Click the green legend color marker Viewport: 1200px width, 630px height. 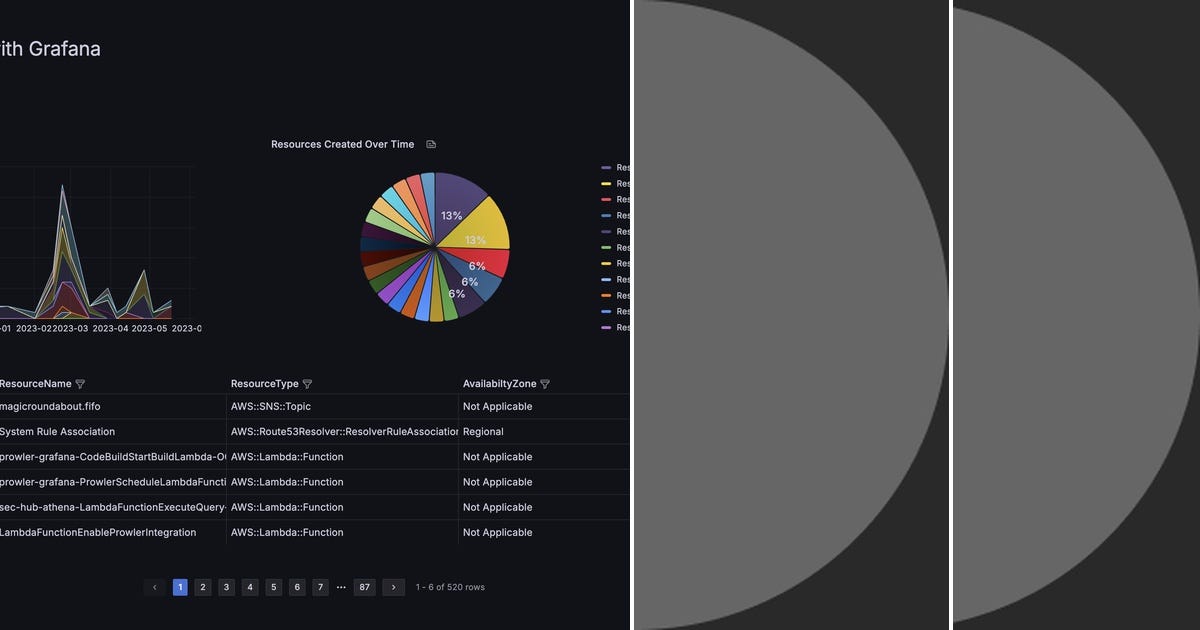(605, 247)
